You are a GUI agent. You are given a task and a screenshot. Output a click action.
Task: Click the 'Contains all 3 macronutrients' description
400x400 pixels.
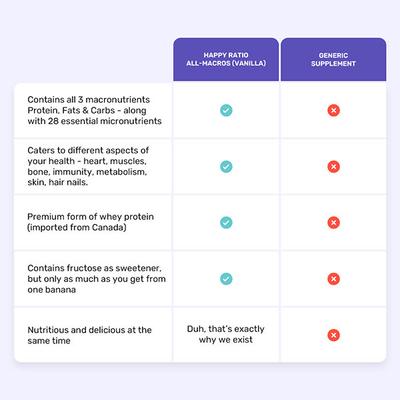pyautogui.click(x=95, y=110)
